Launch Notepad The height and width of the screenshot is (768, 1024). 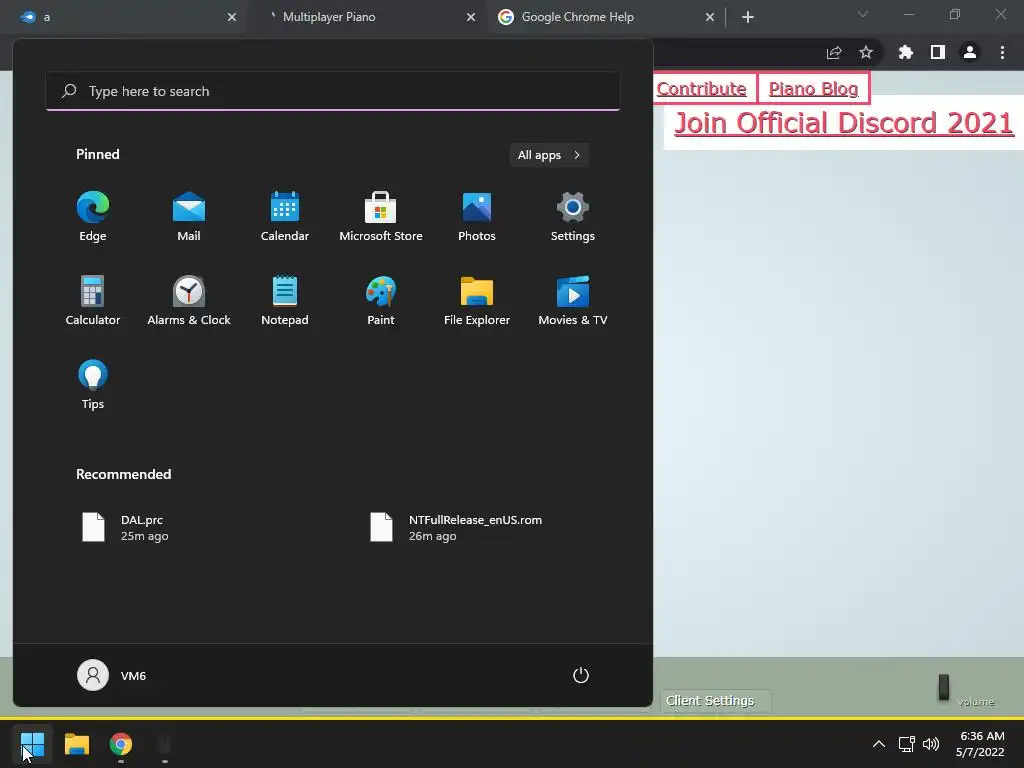(285, 300)
